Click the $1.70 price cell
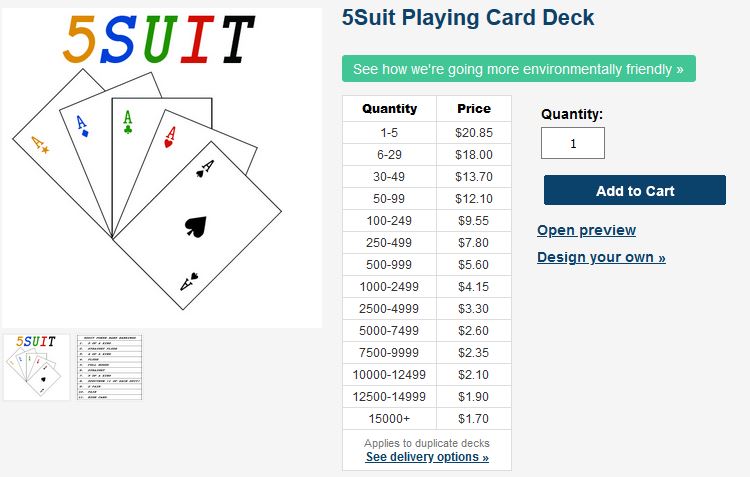750x477 pixels. [474, 419]
